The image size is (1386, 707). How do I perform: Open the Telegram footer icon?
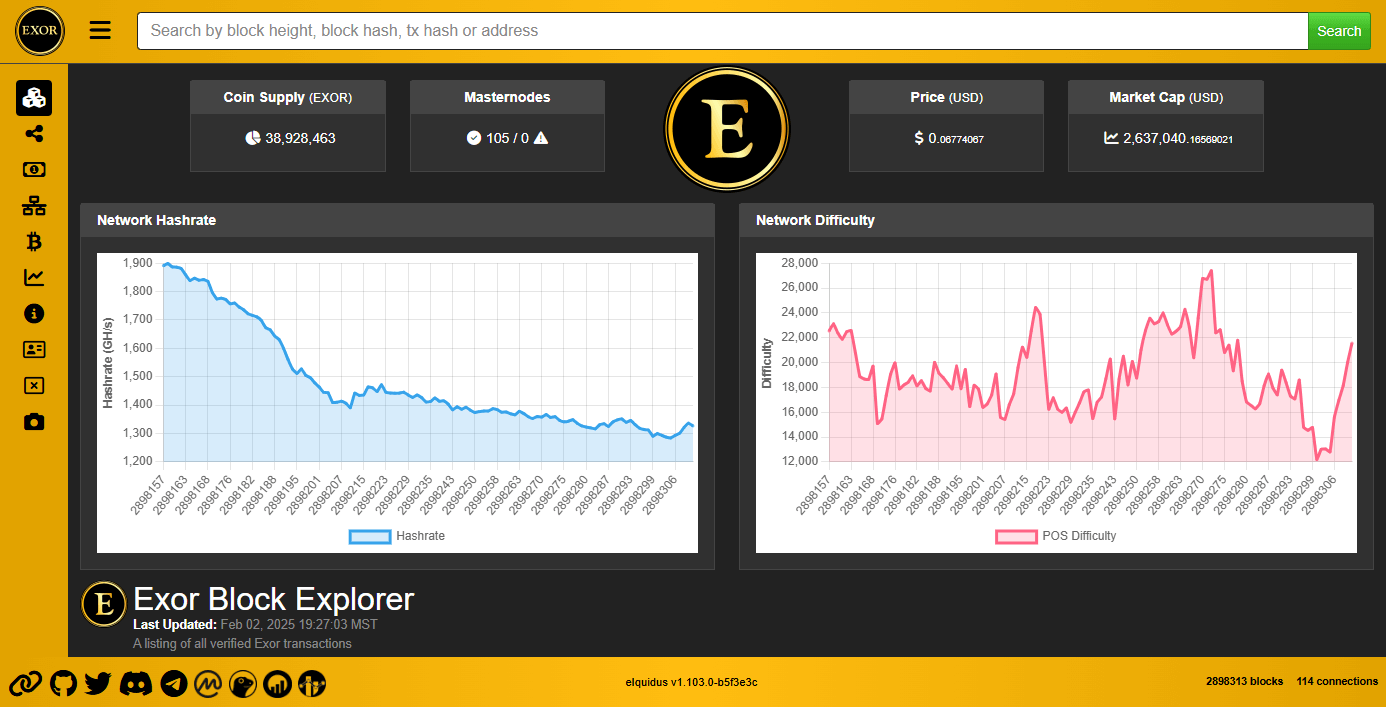pos(173,684)
